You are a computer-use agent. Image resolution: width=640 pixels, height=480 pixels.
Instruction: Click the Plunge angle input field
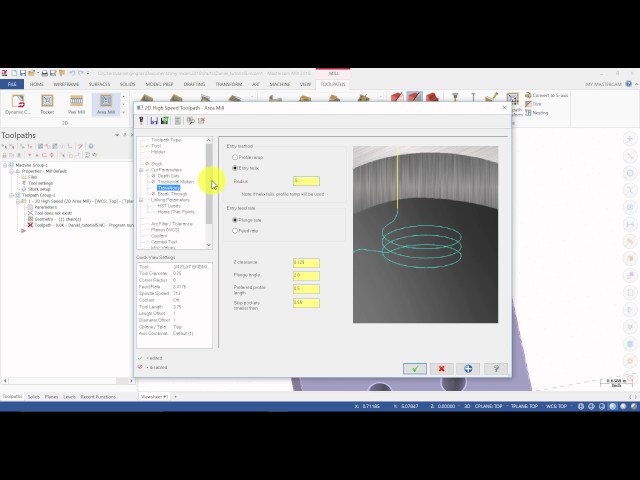[x=306, y=276]
